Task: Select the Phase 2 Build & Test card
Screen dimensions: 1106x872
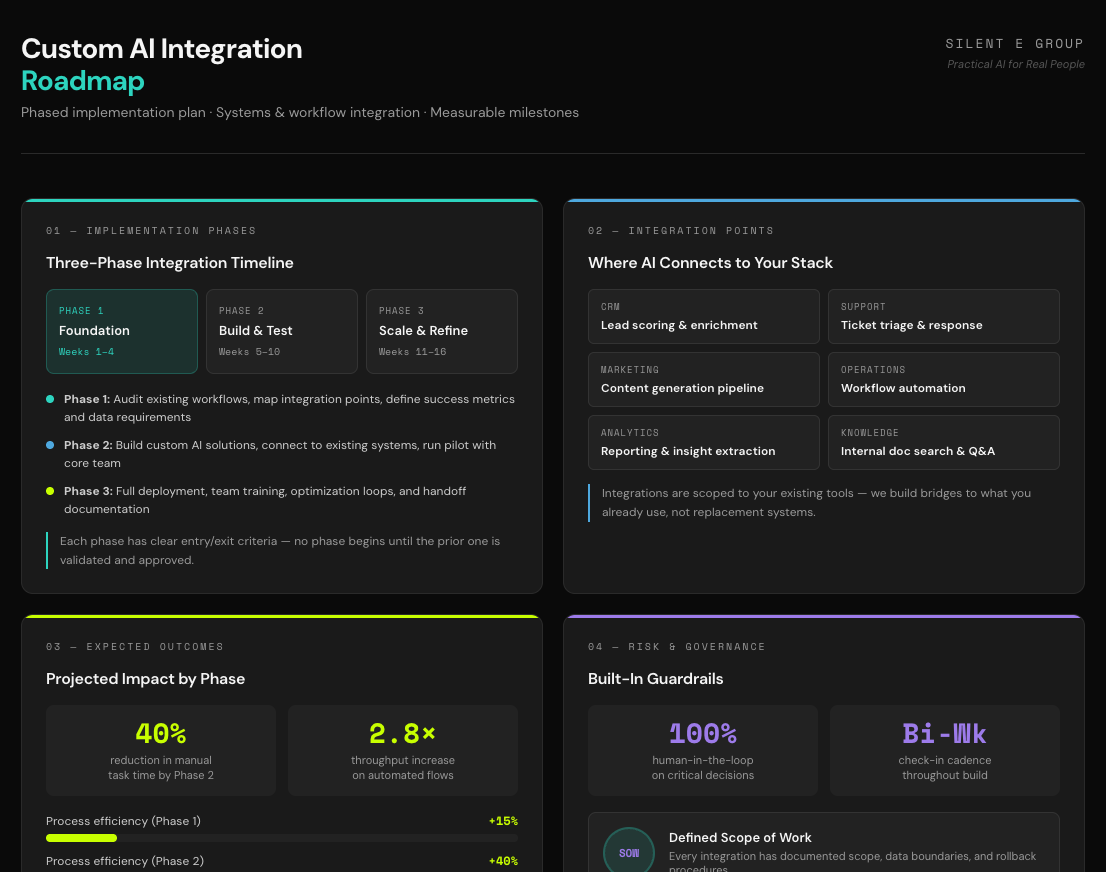Action: 281,331
